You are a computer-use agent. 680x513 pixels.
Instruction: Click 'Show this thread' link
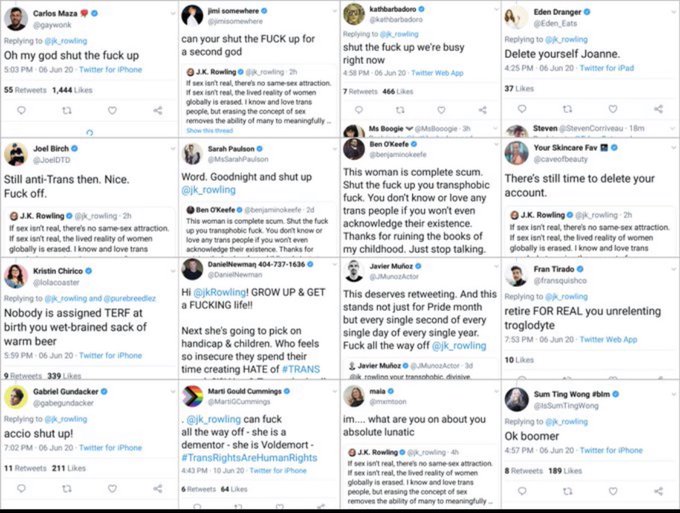pyautogui.click(x=208, y=131)
